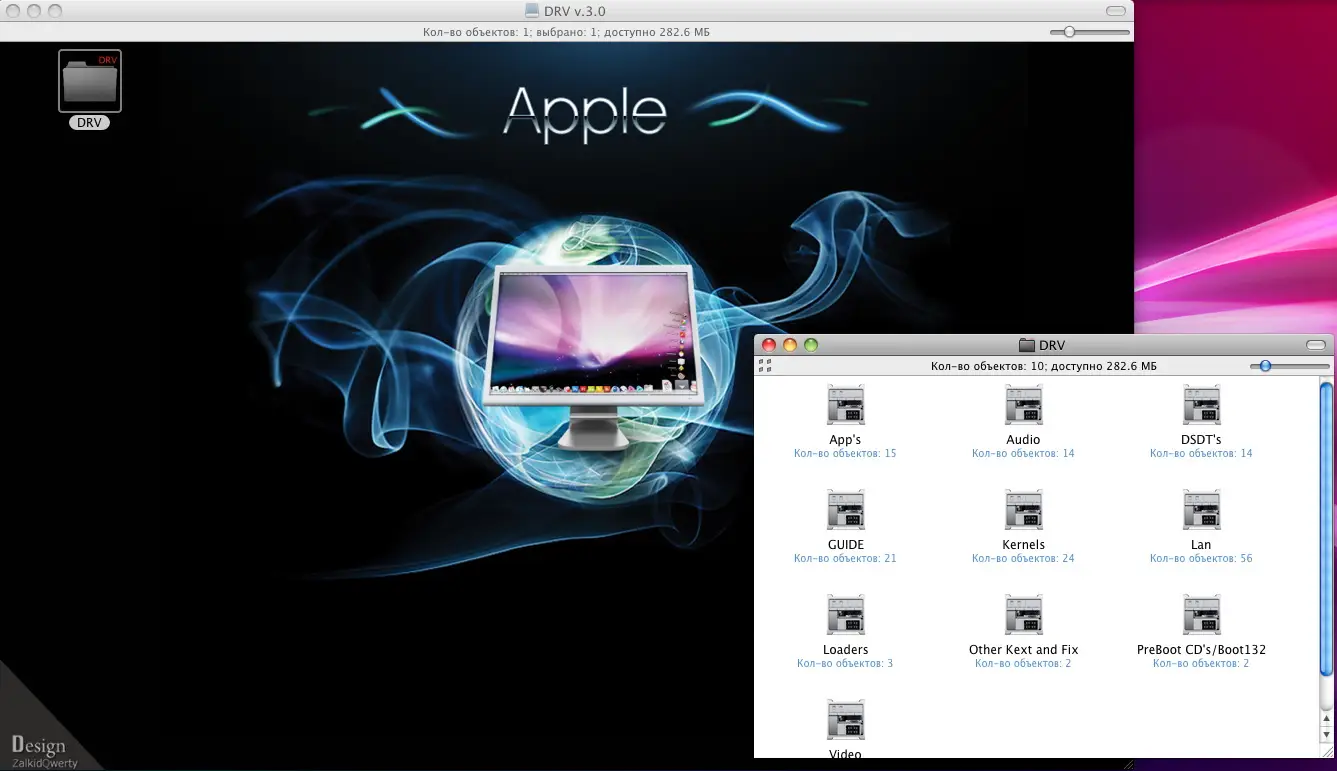
Task: Open the Other Kext and Fix folder icon
Action: [x=1023, y=615]
